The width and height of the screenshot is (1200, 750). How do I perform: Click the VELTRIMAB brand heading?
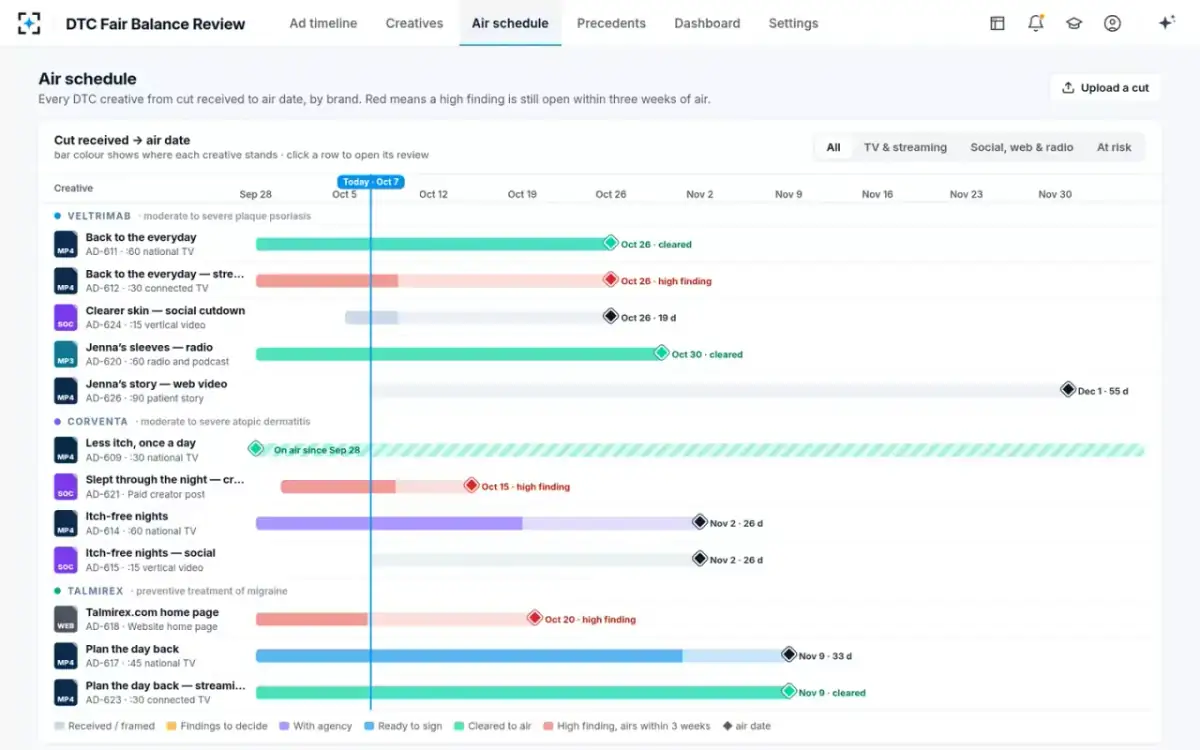pos(99,216)
